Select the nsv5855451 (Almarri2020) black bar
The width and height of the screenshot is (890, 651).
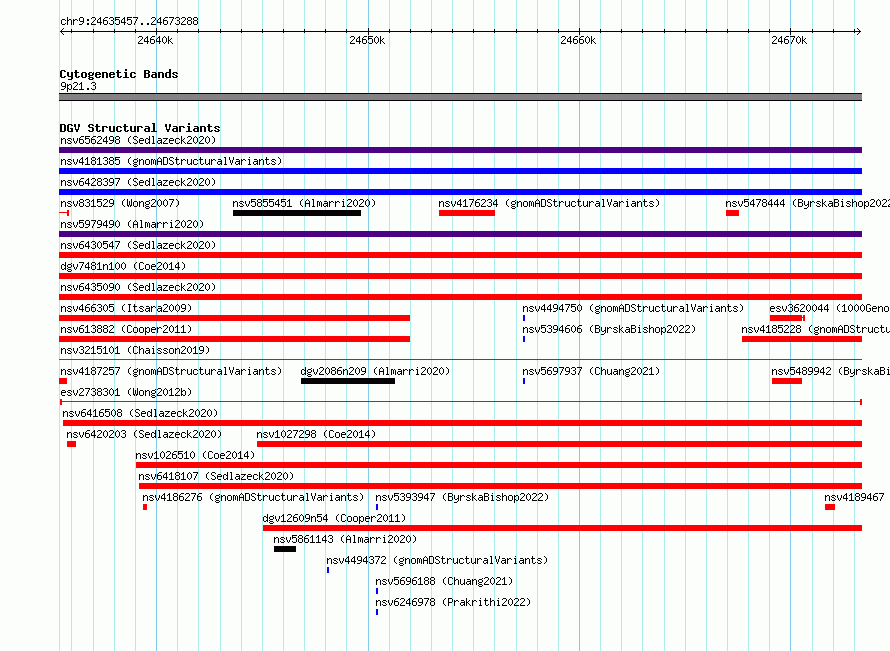point(297,213)
